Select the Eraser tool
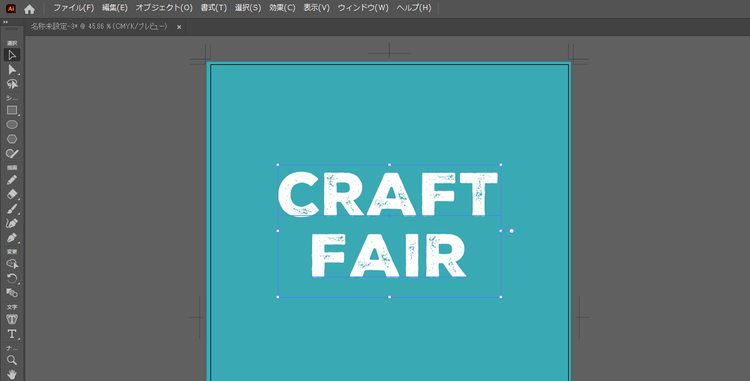 click(x=12, y=194)
